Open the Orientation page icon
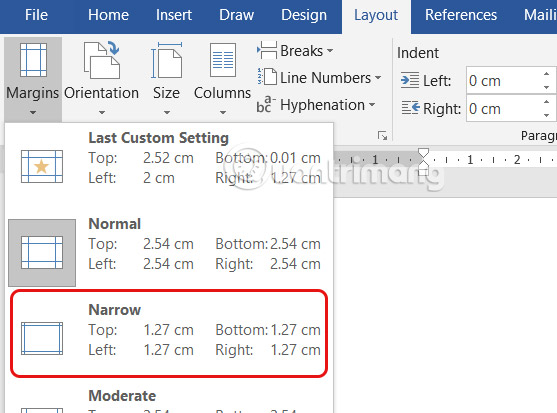 point(102,60)
